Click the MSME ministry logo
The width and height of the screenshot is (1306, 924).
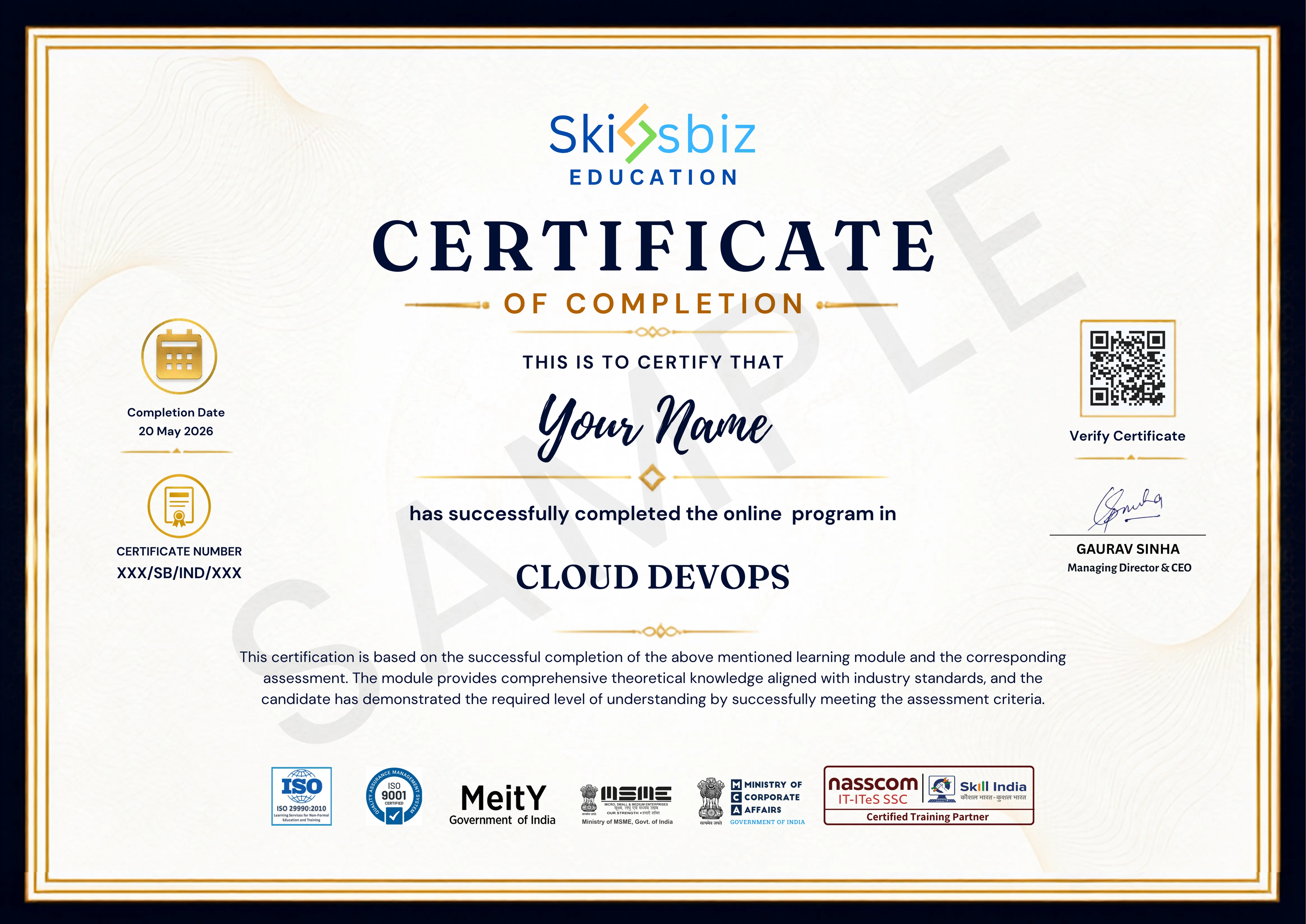[626, 805]
